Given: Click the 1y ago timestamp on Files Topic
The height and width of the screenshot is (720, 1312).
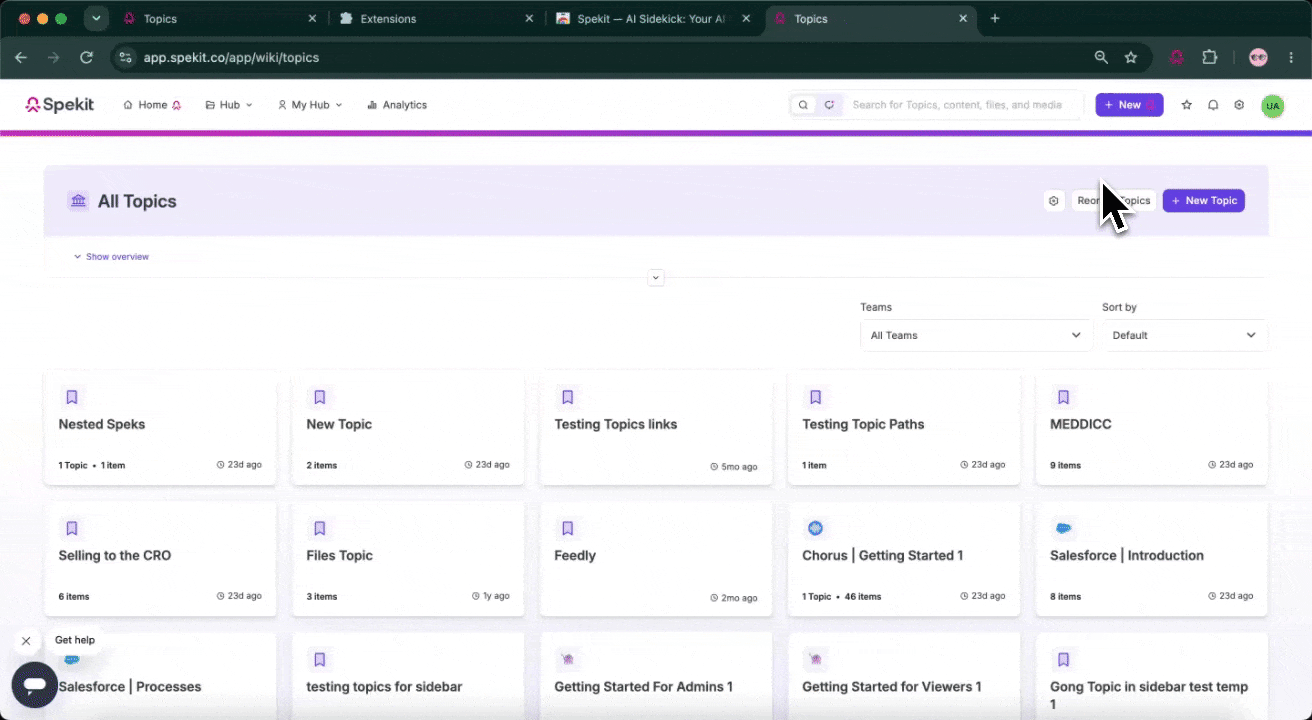Looking at the screenshot, I should point(491,597).
